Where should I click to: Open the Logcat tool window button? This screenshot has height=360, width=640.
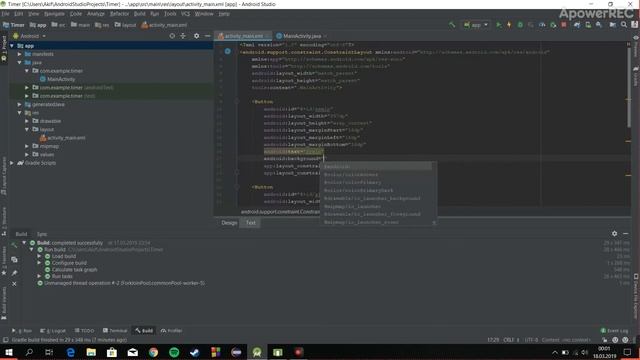[x=53, y=331]
